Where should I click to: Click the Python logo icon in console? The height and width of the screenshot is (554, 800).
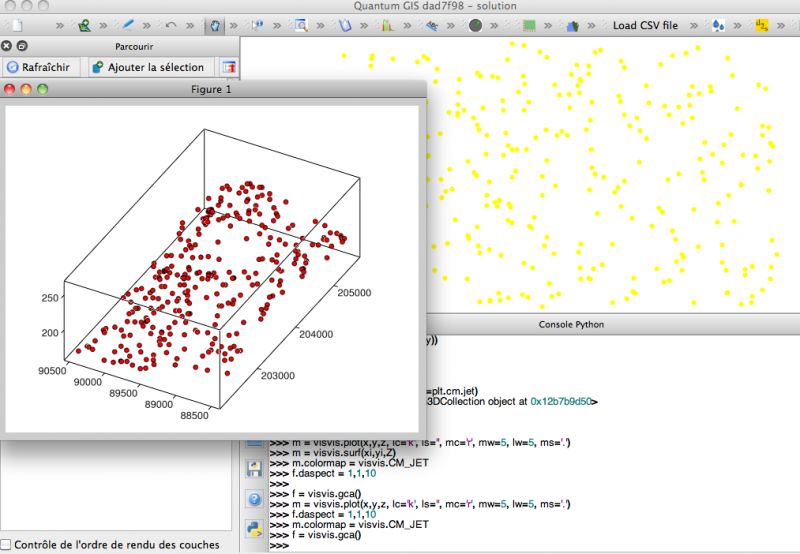click(254, 529)
